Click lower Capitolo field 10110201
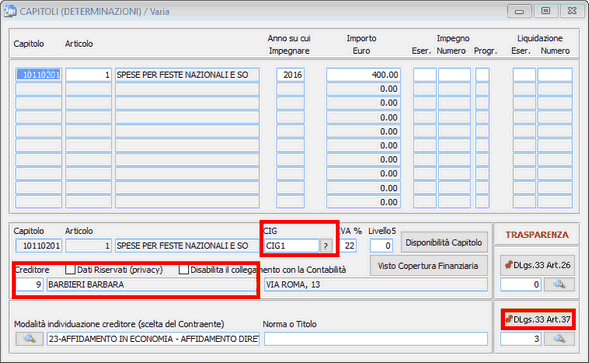This screenshot has width=589, height=363. (x=38, y=246)
